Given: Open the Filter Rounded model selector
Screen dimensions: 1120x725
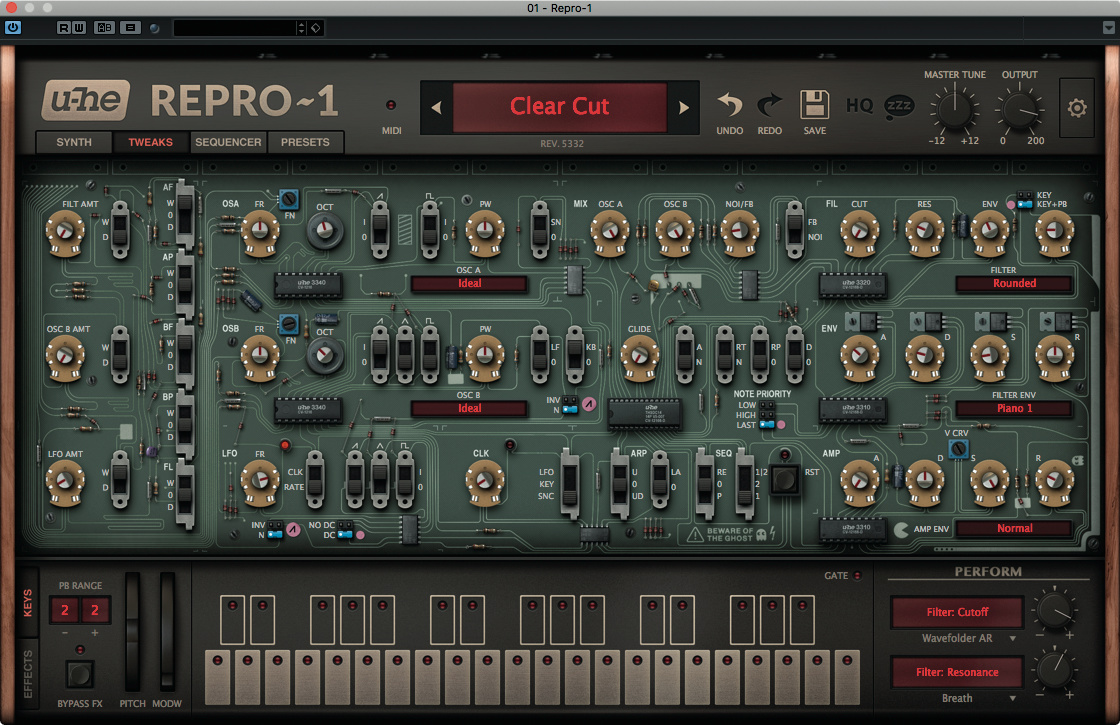Looking at the screenshot, I should coord(1014,284).
